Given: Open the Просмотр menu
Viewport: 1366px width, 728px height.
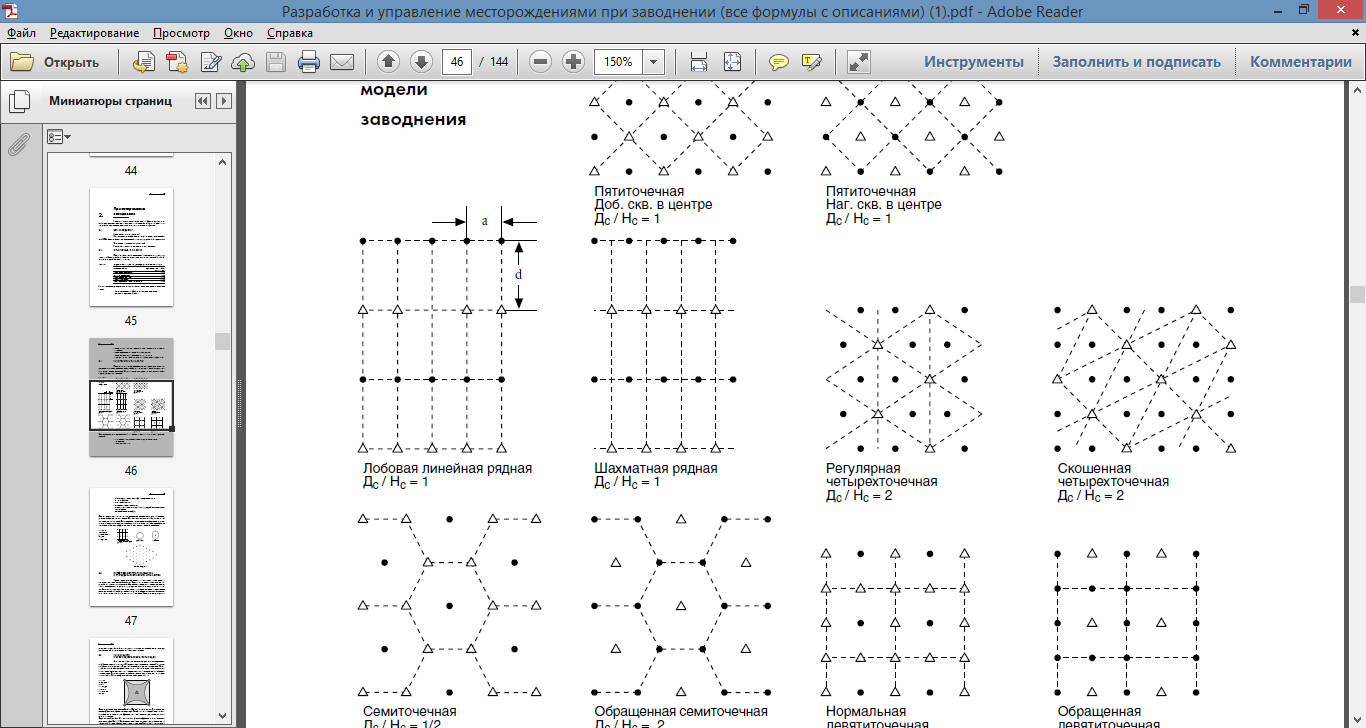Looking at the screenshot, I should [x=182, y=32].
